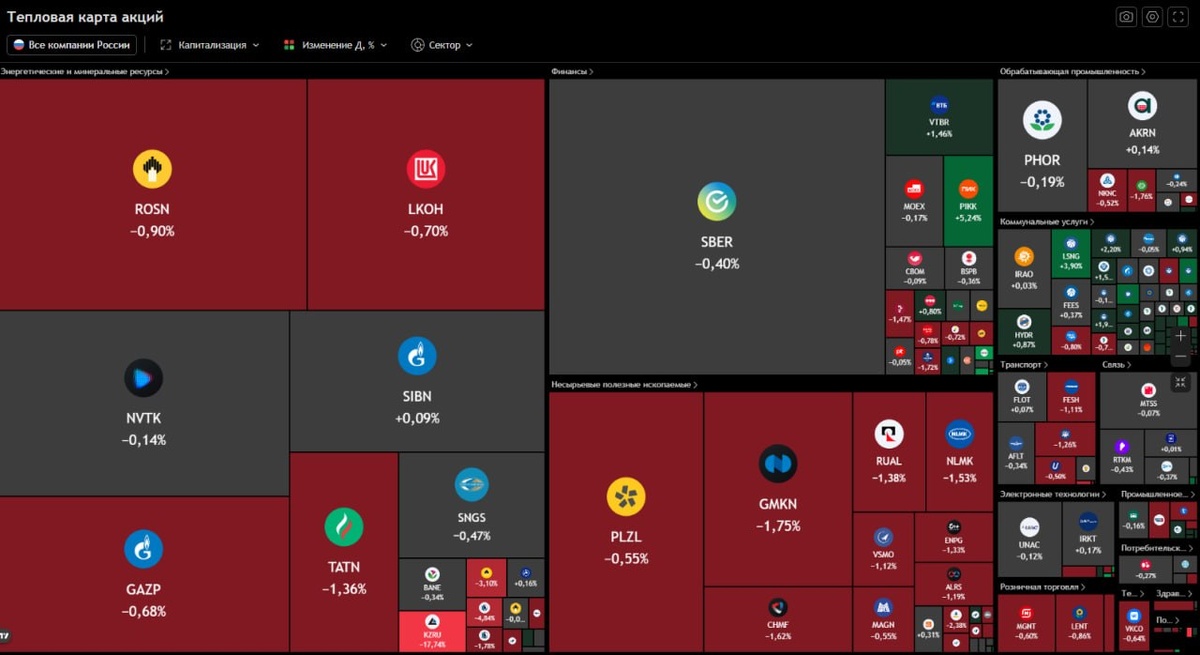Click the CHMF Severstal logo
This screenshot has width=1200, height=655.
click(x=778, y=607)
